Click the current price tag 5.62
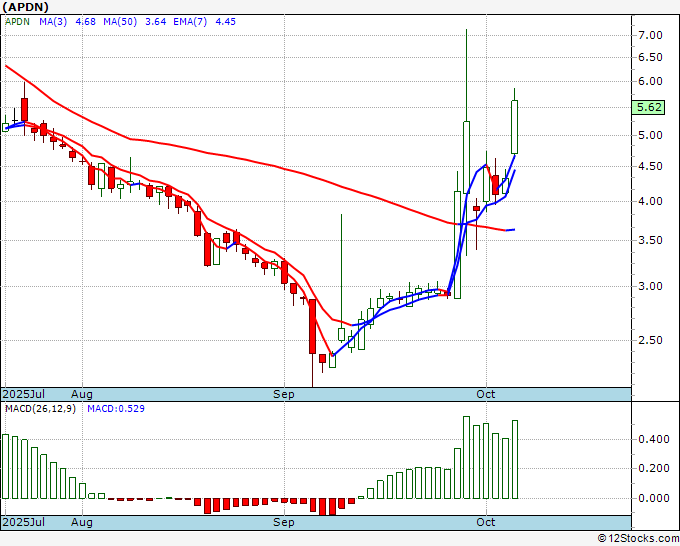This screenshot has height=546, width=680. (x=648, y=107)
